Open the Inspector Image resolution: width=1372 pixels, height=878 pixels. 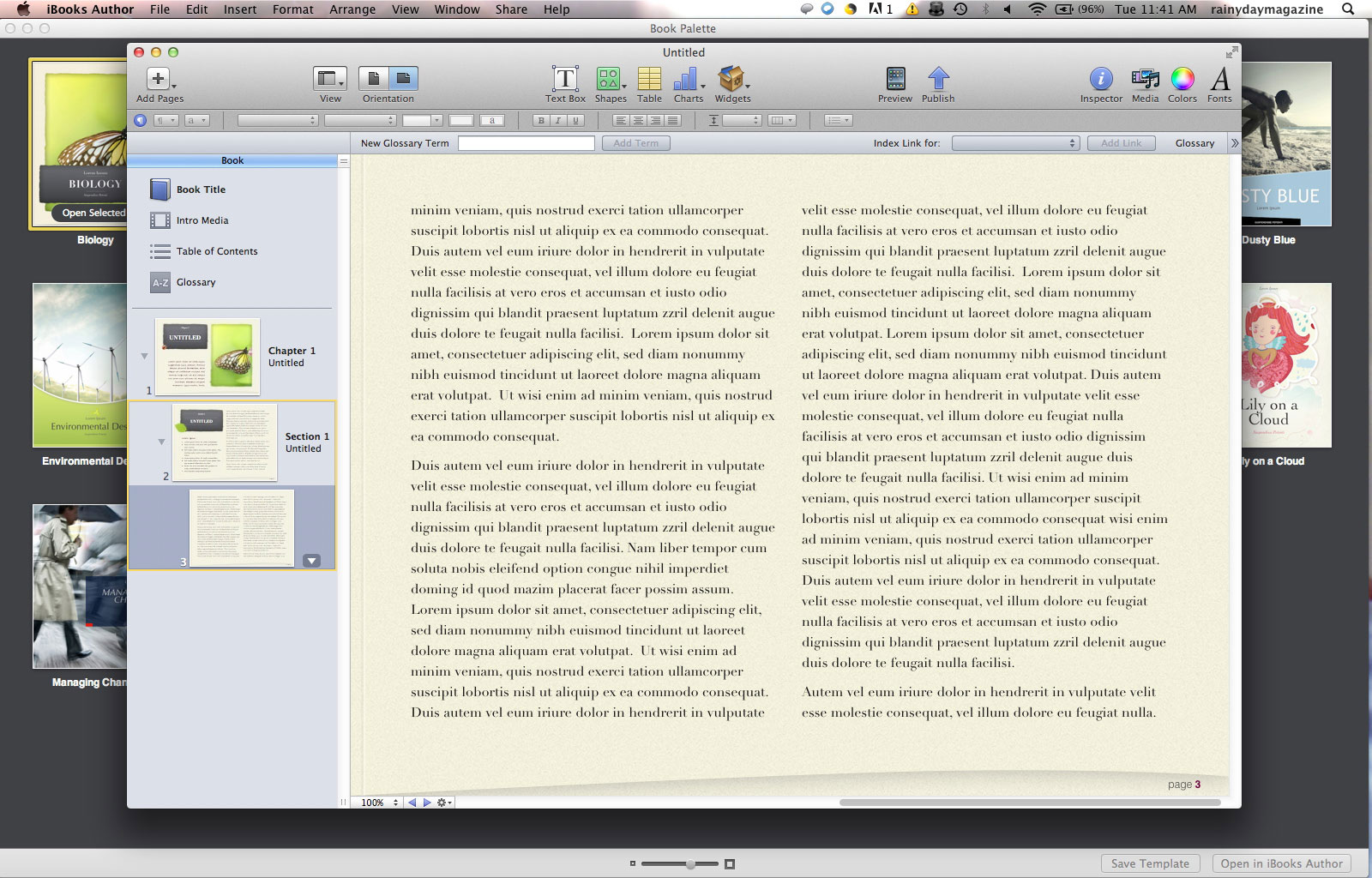tap(1101, 79)
